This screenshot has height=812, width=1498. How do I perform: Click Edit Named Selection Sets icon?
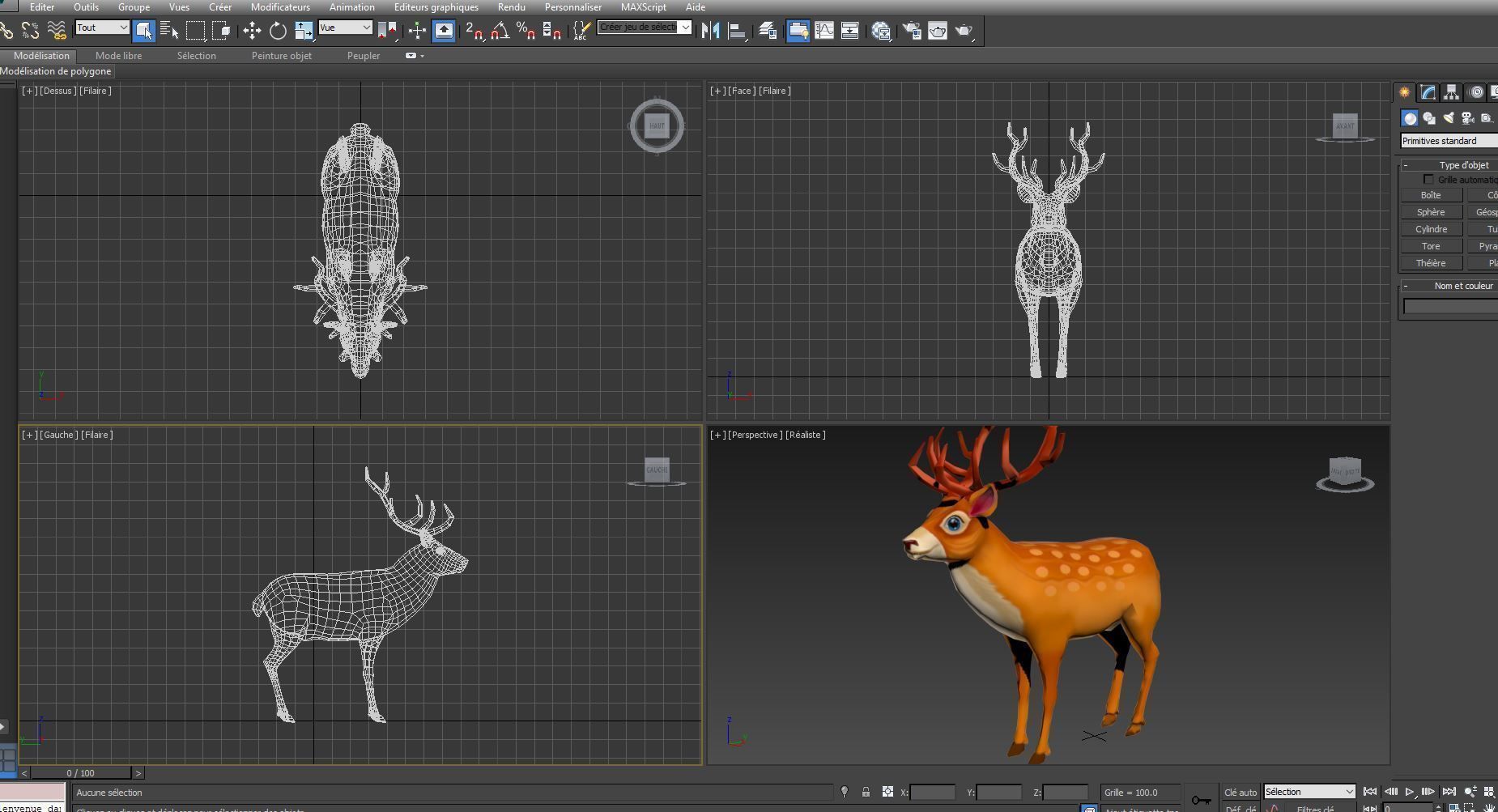581,31
